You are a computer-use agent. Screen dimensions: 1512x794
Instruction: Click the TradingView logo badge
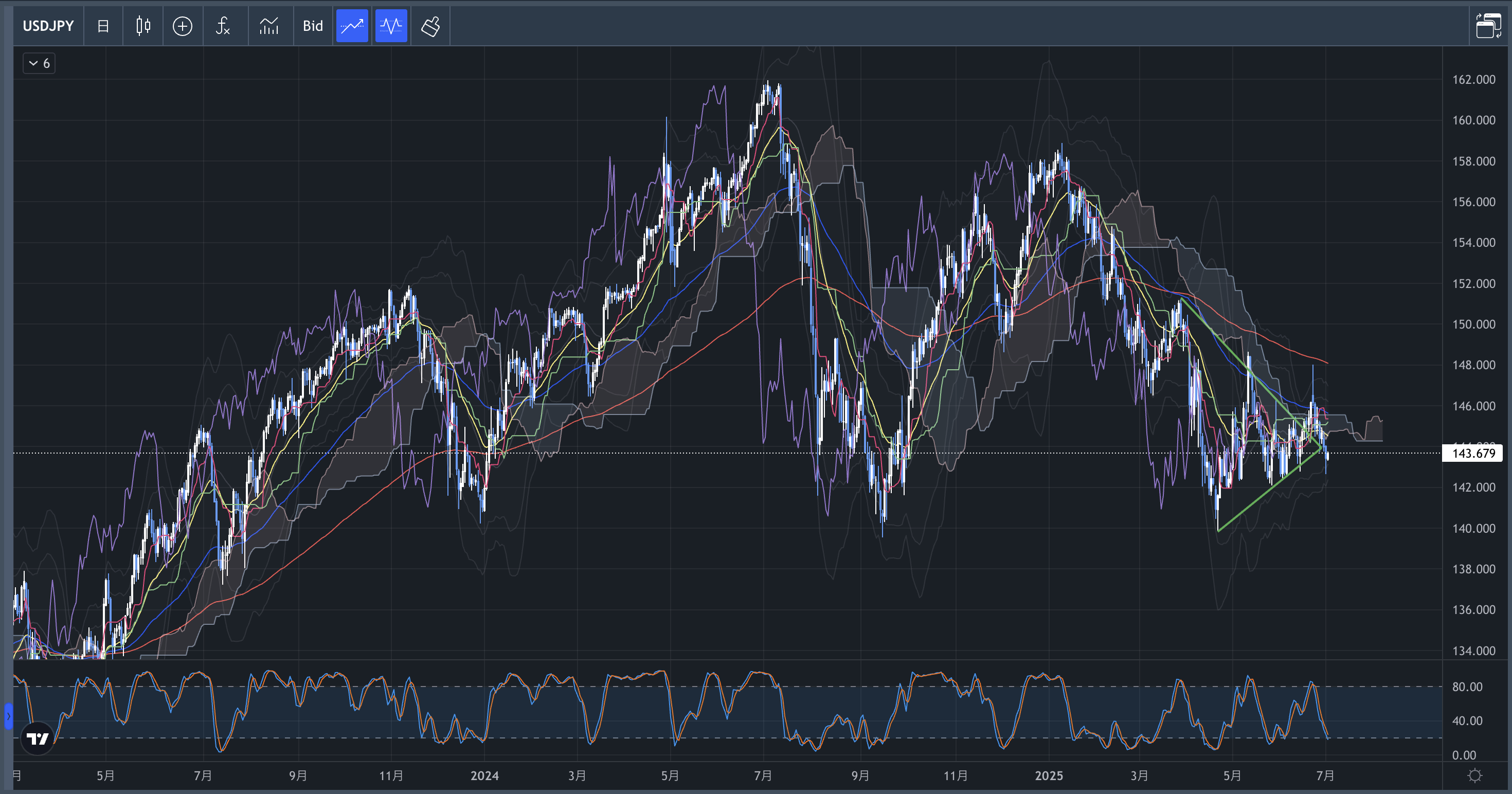(x=38, y=738)
